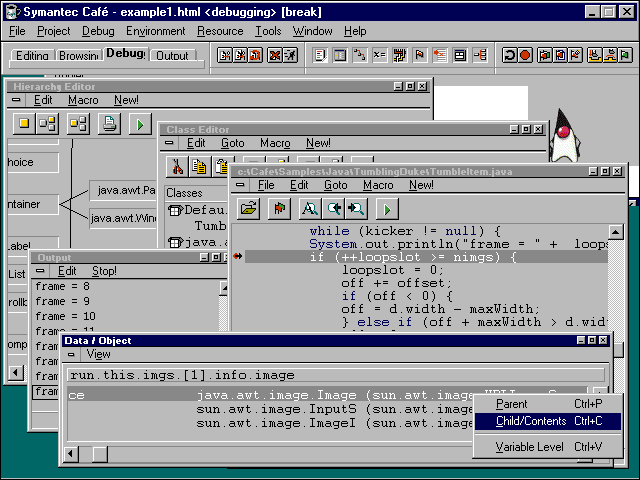Click the scissors cut icon in Class Editor
The height and width of the screenshot is (480, 640).
pos(177,167)
